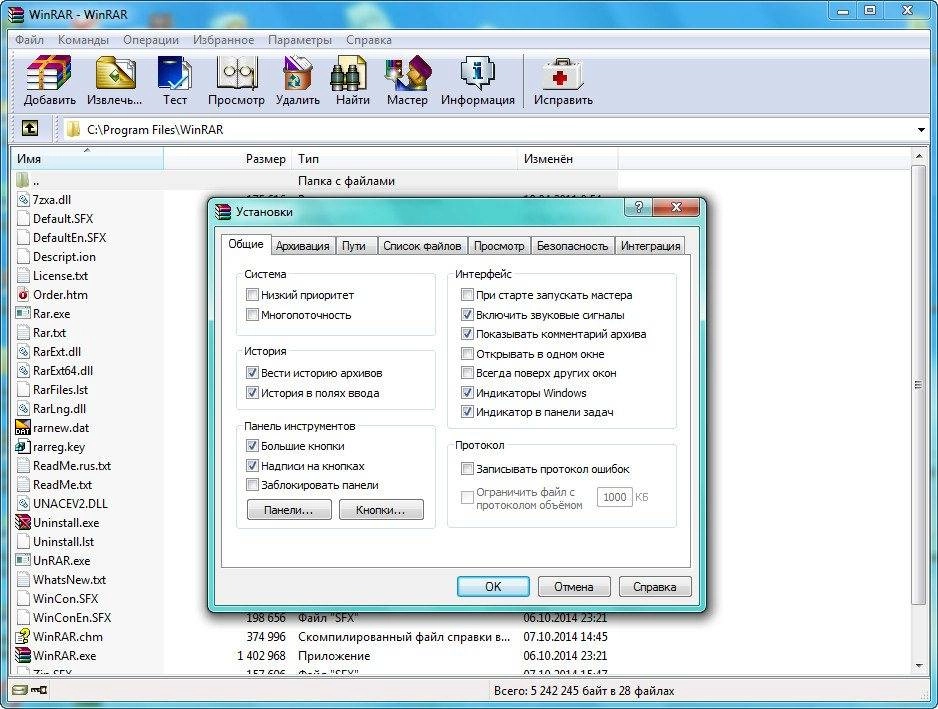Screen dimensions: 938x709
Task: Enable the Низкий приоритет checkbox
Action: [x=252, y=294]
